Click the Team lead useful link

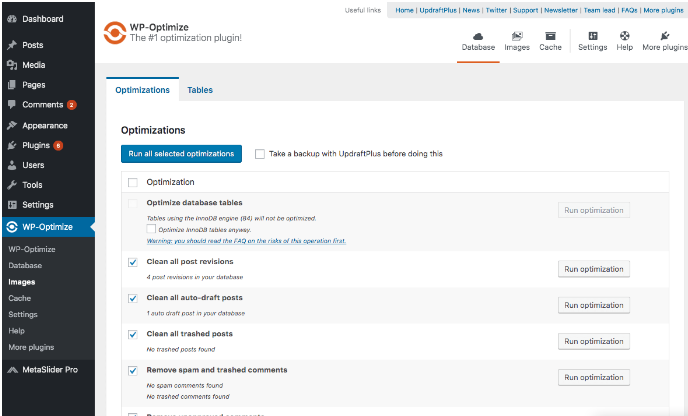(x=599, y=10)
